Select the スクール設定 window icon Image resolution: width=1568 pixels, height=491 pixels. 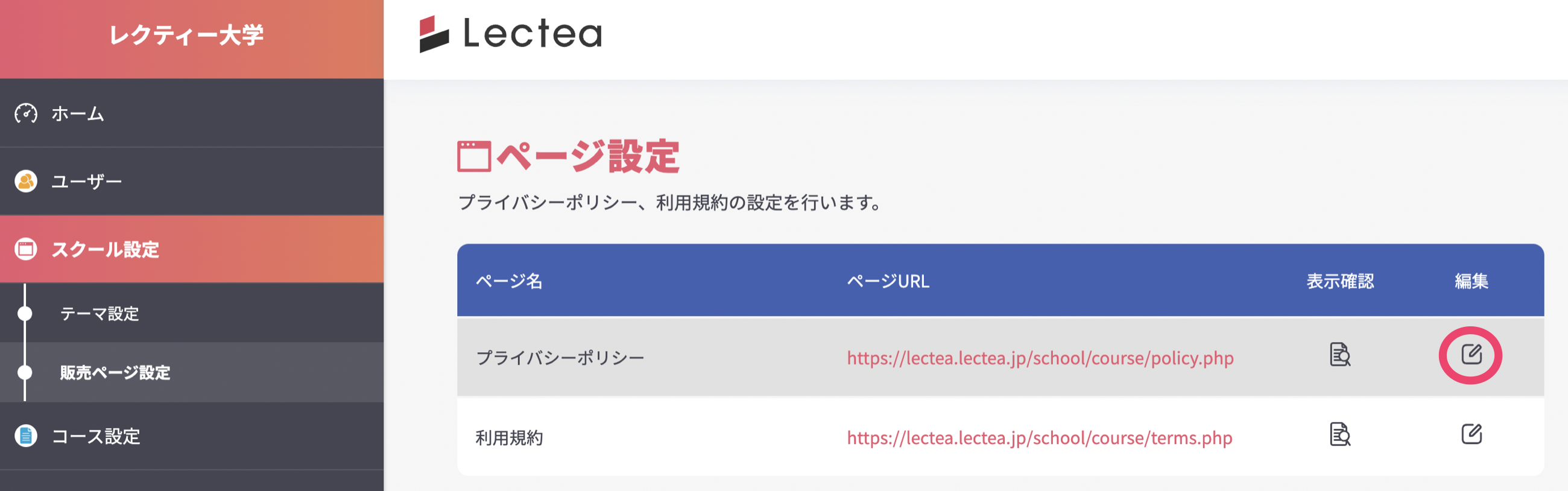point(25,249)
